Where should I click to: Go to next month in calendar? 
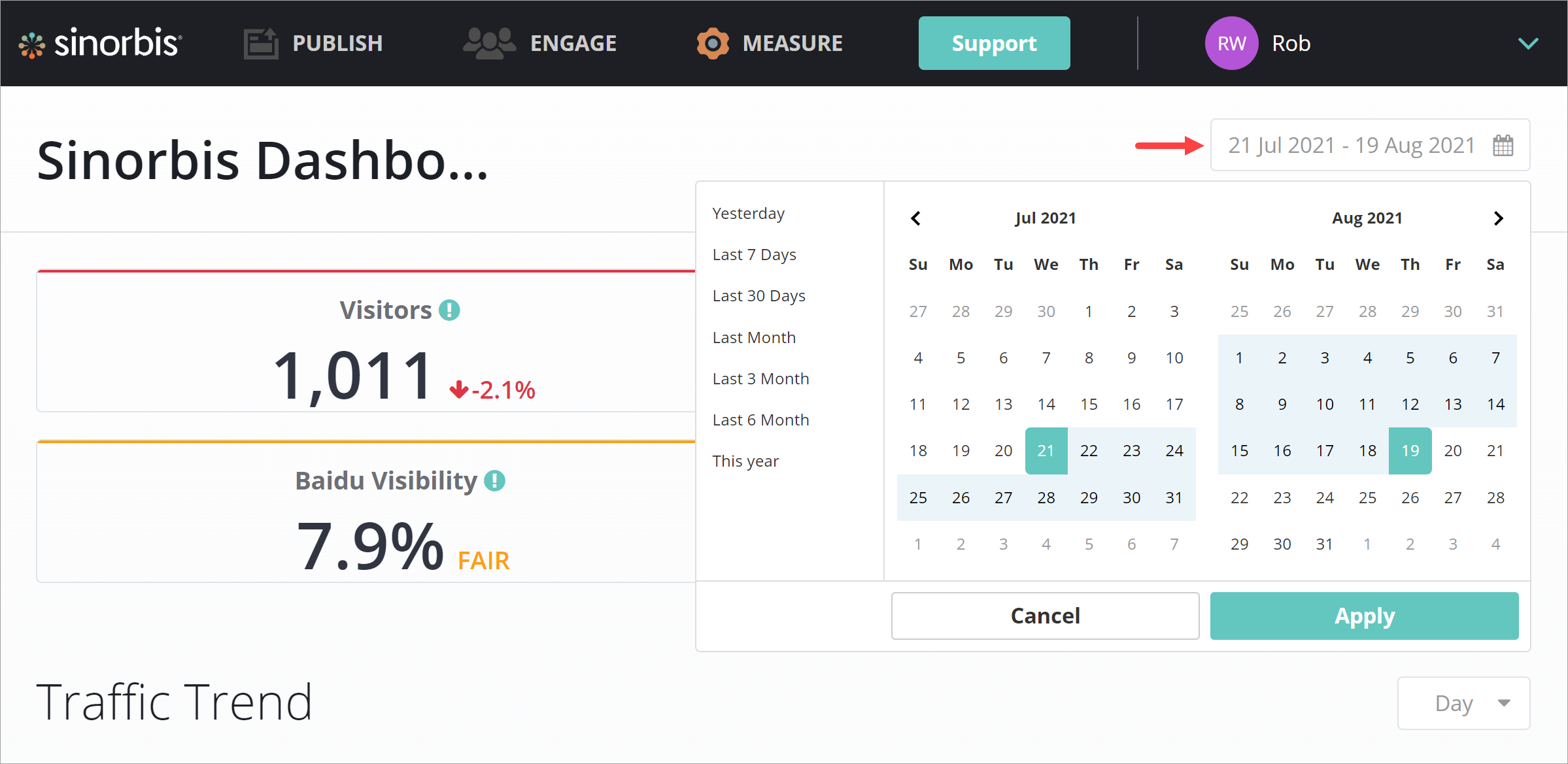pyautogui.click(x=1499, y=218)
